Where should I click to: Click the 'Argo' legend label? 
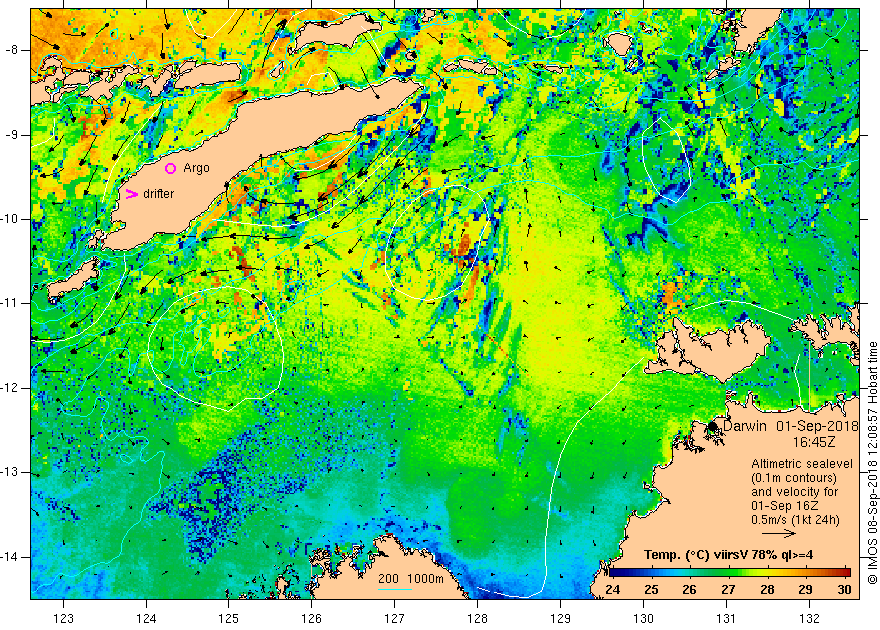[196, 168]
